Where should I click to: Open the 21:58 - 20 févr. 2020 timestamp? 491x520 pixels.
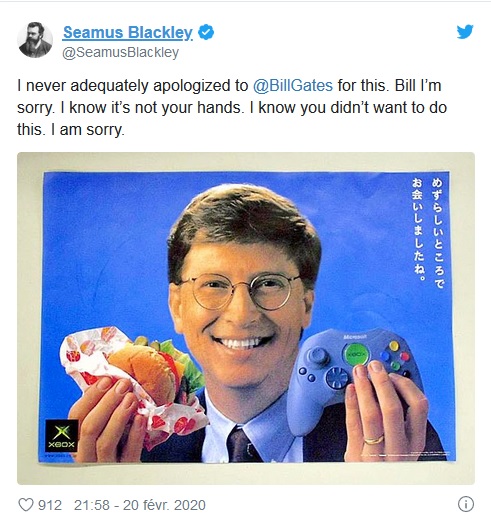[140, 505]
